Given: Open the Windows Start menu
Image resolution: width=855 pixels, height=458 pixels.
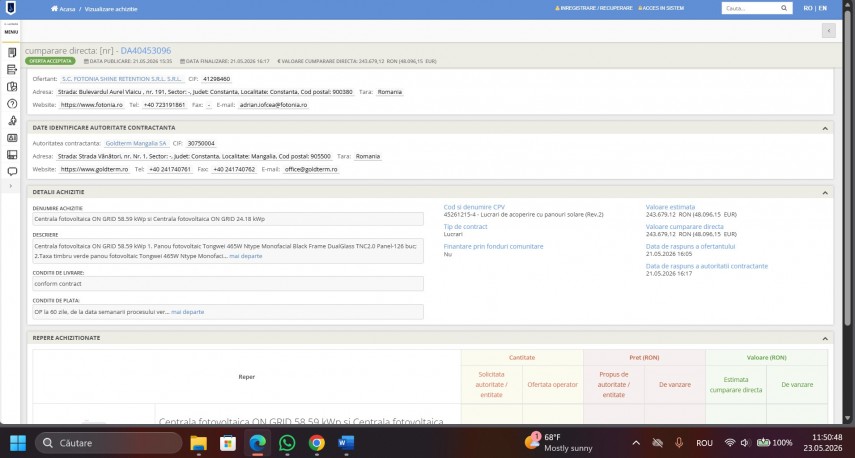Looking at the screenshot, I should 17,443.
